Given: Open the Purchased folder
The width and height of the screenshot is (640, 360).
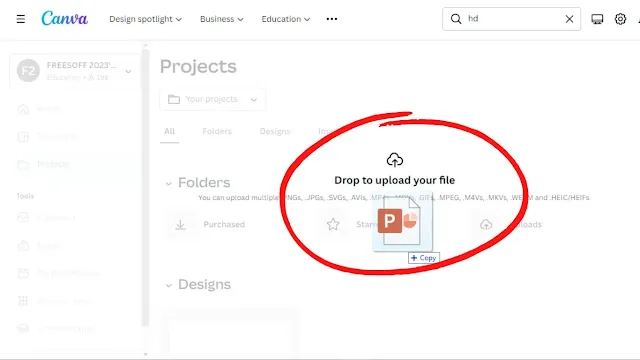Looking at the screenshot, I should click(224, 224).
